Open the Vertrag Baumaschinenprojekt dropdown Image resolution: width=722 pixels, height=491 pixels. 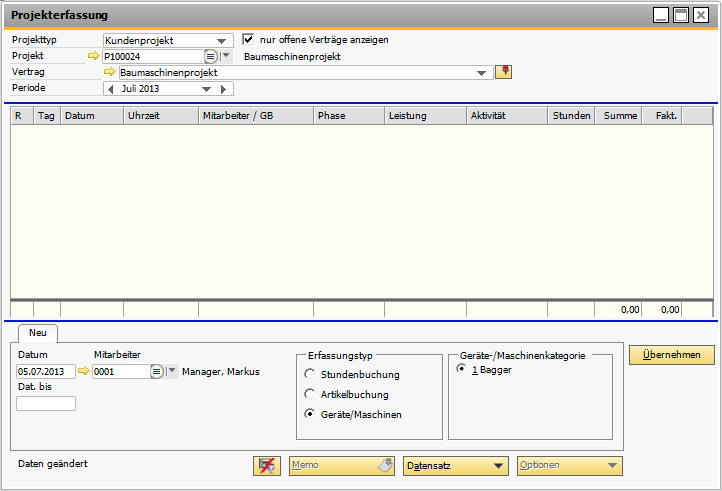[481, 73]
